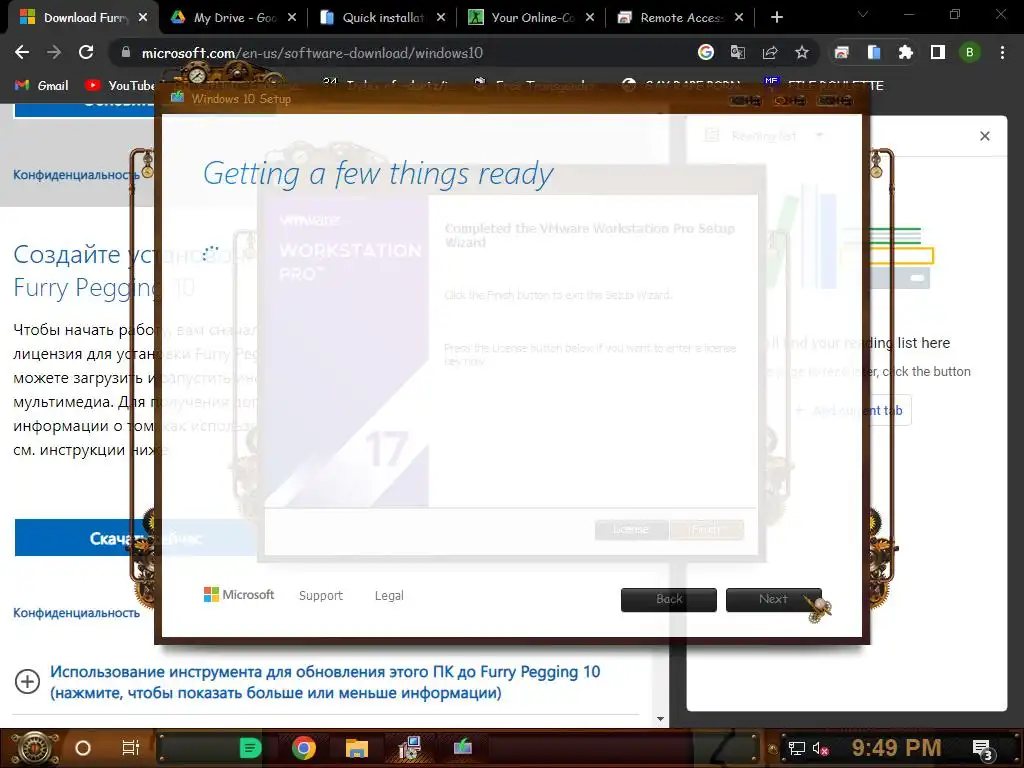The height and width of the screenshot is (768, 1024).
Task: Reload the current page
Action: [86, 52]
